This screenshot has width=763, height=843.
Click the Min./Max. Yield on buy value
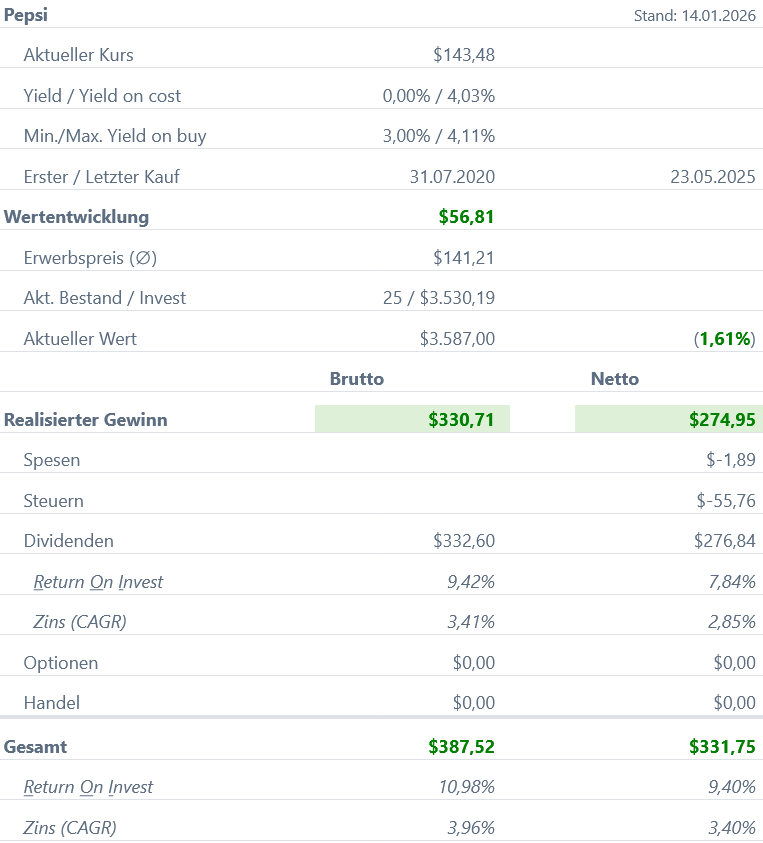pos(438,136)
